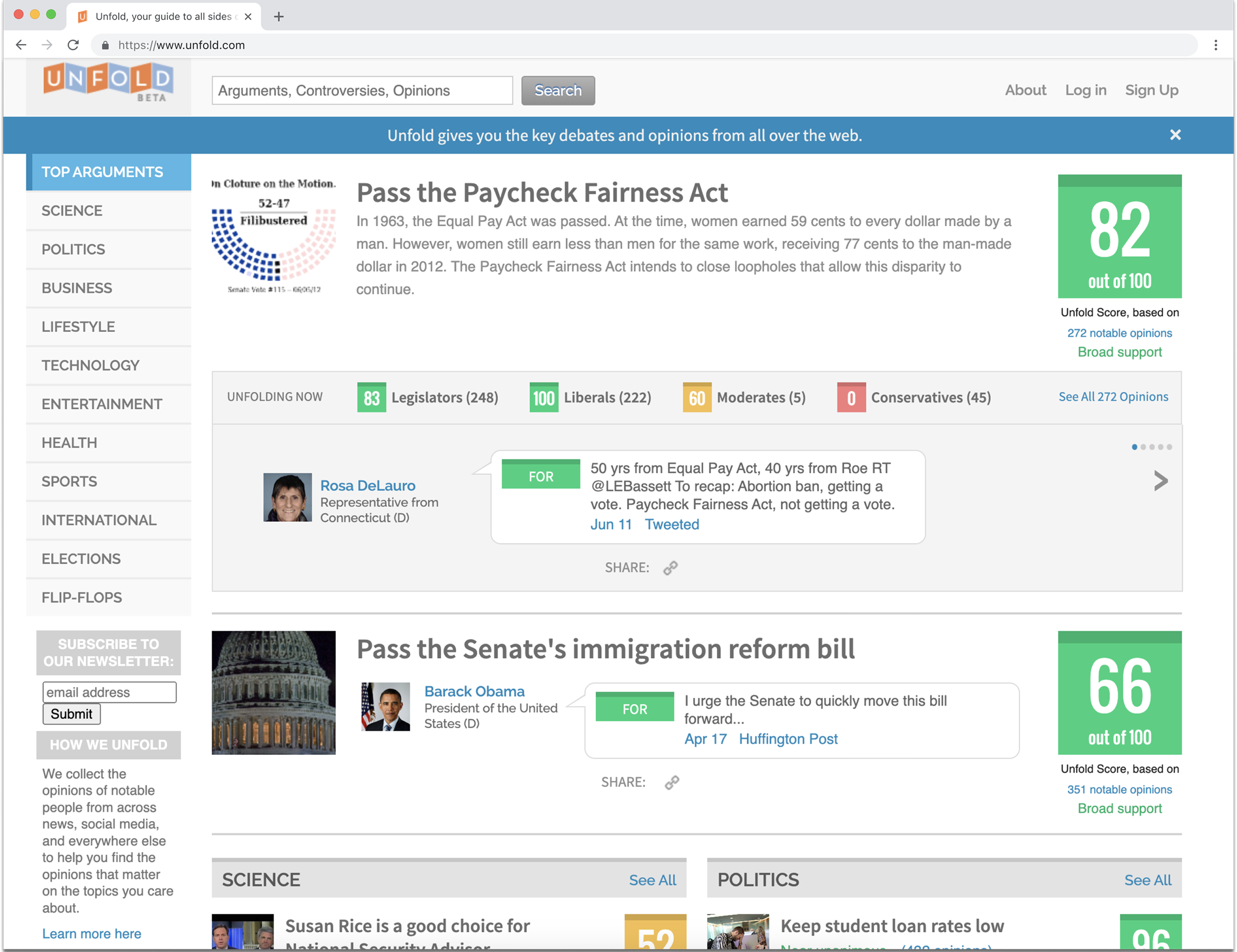Viewport: 1237px width, 952px height.
Task: Dismiss the blue banner with the X
Action: tap(1175, 135)
